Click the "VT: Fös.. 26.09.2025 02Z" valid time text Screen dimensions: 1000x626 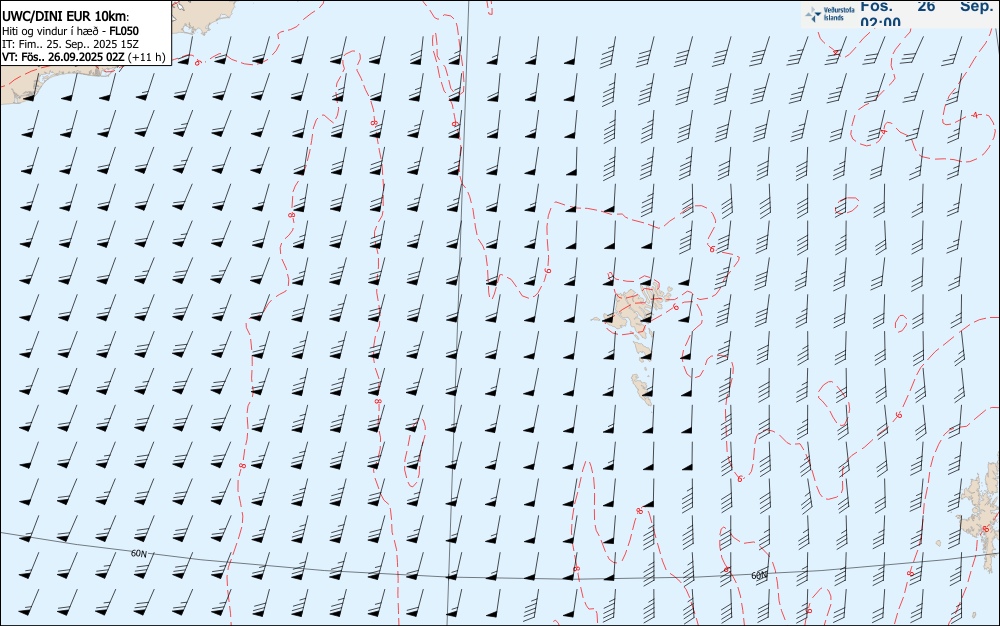(64, 57)
